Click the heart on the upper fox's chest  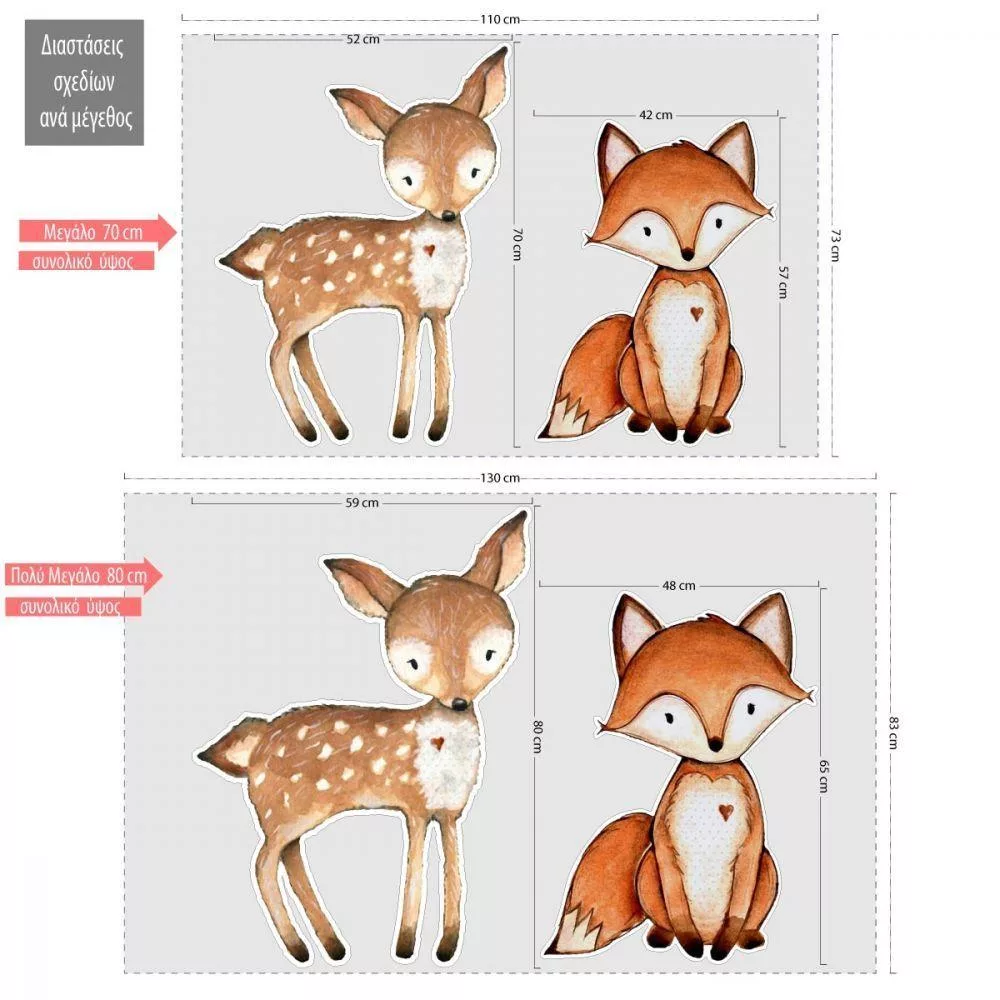[x=696, y=313]
